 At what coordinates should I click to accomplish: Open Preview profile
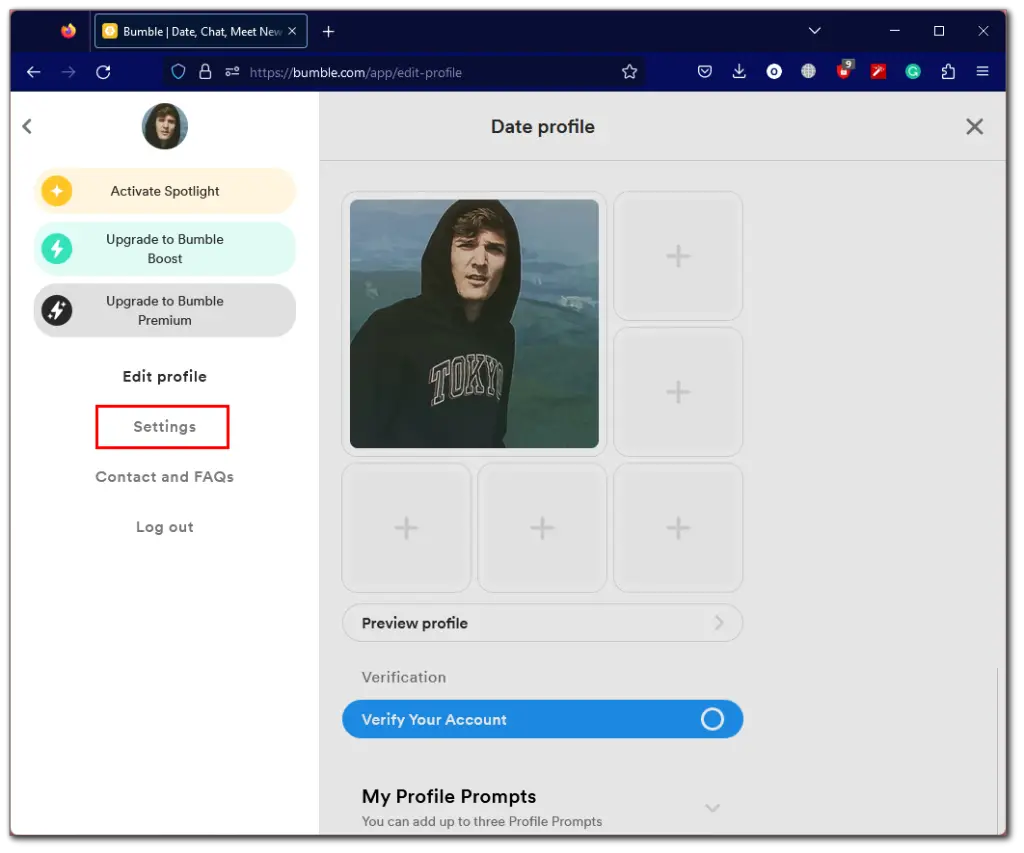(542, 622)
